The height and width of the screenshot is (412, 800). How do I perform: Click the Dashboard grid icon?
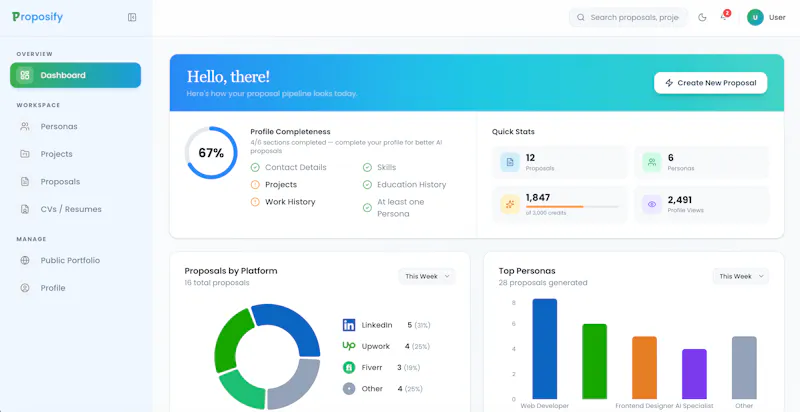pos(24,75)
